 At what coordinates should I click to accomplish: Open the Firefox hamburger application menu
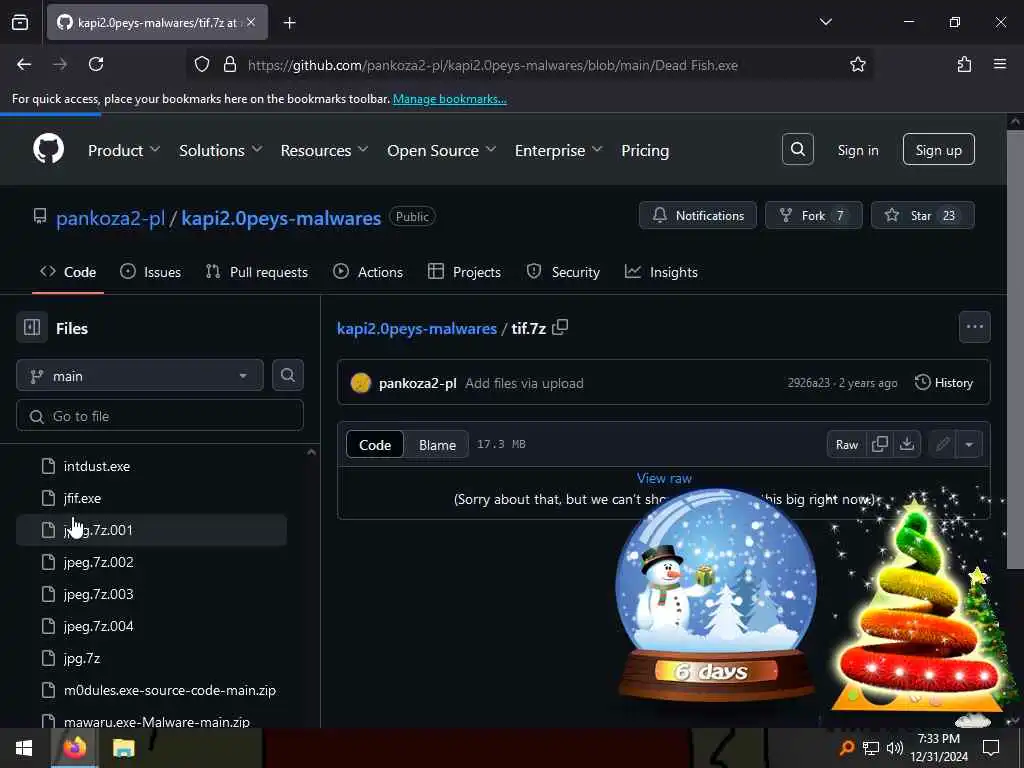coord(1000,65)
